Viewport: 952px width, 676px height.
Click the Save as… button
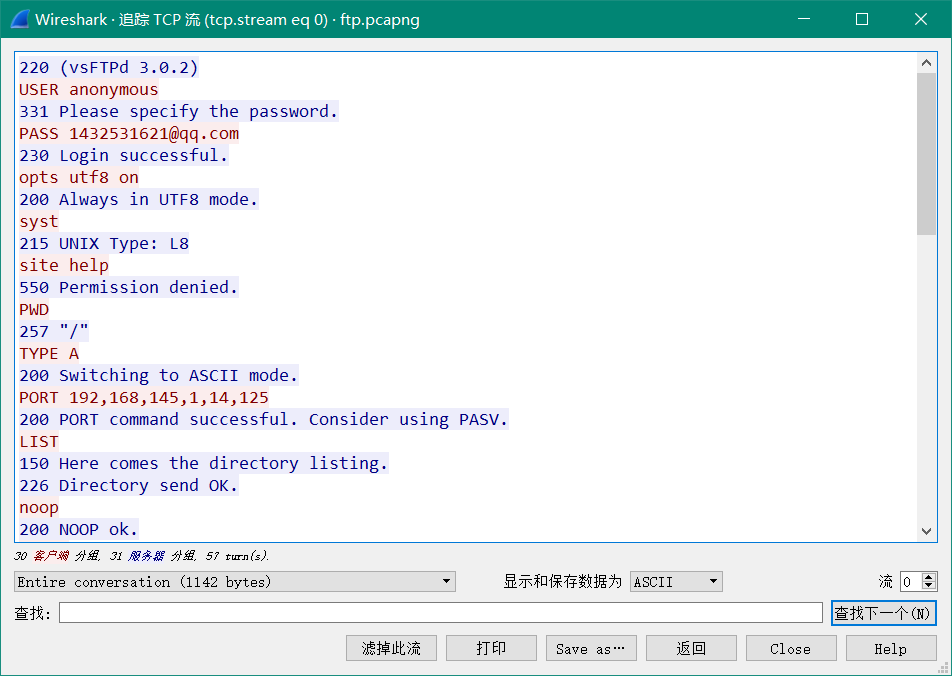pos(591,648)
